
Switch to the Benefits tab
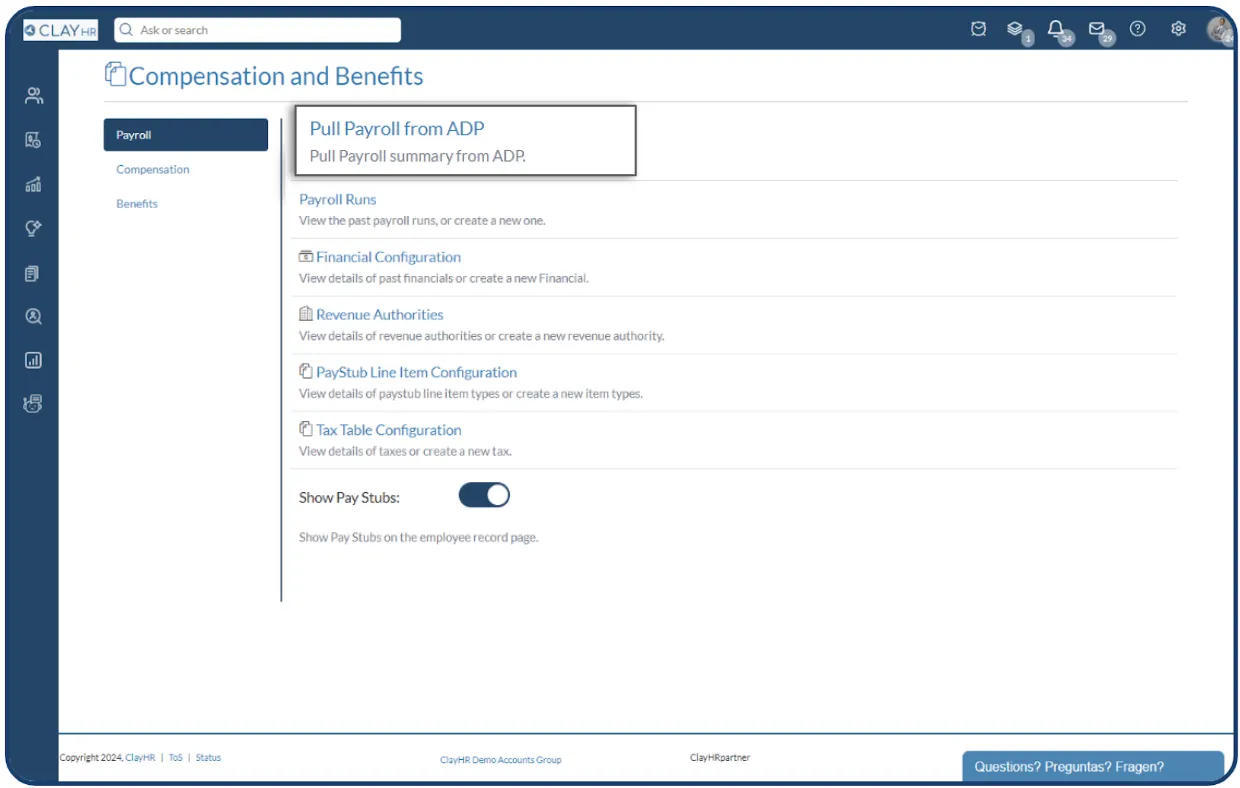[137, 203]
